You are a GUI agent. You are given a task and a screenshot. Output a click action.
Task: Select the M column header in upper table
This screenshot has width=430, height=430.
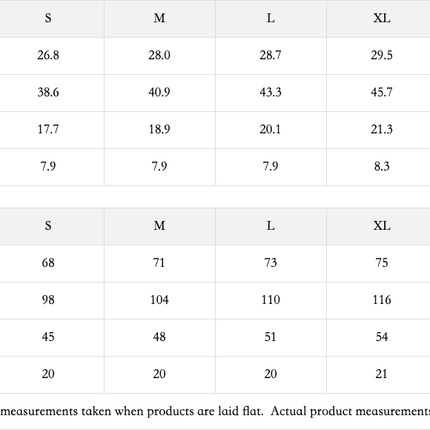point(160,18)
